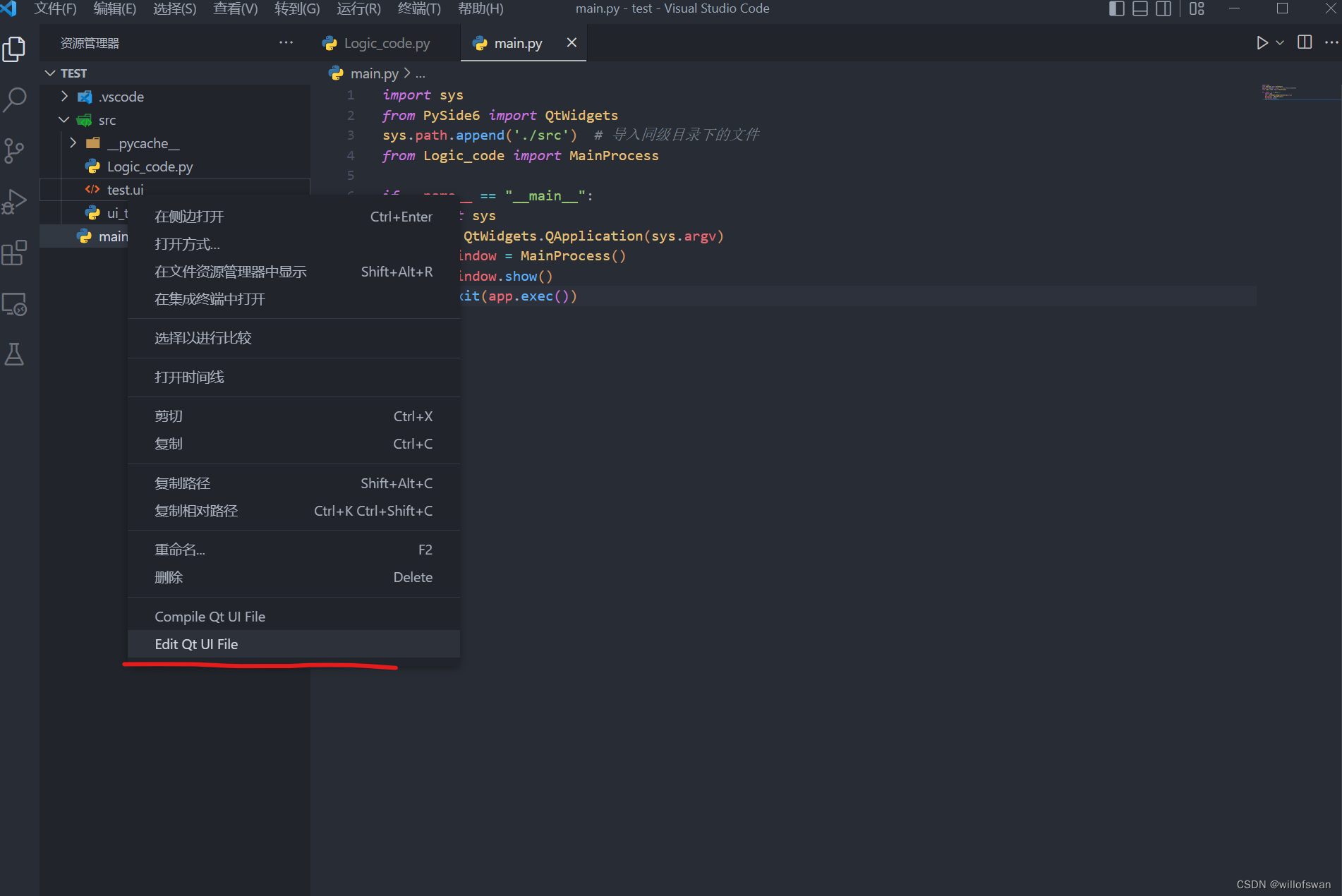Open Logic_code.py in the file tree
The height and width of the screenshot is (896, 1342).
175,167
